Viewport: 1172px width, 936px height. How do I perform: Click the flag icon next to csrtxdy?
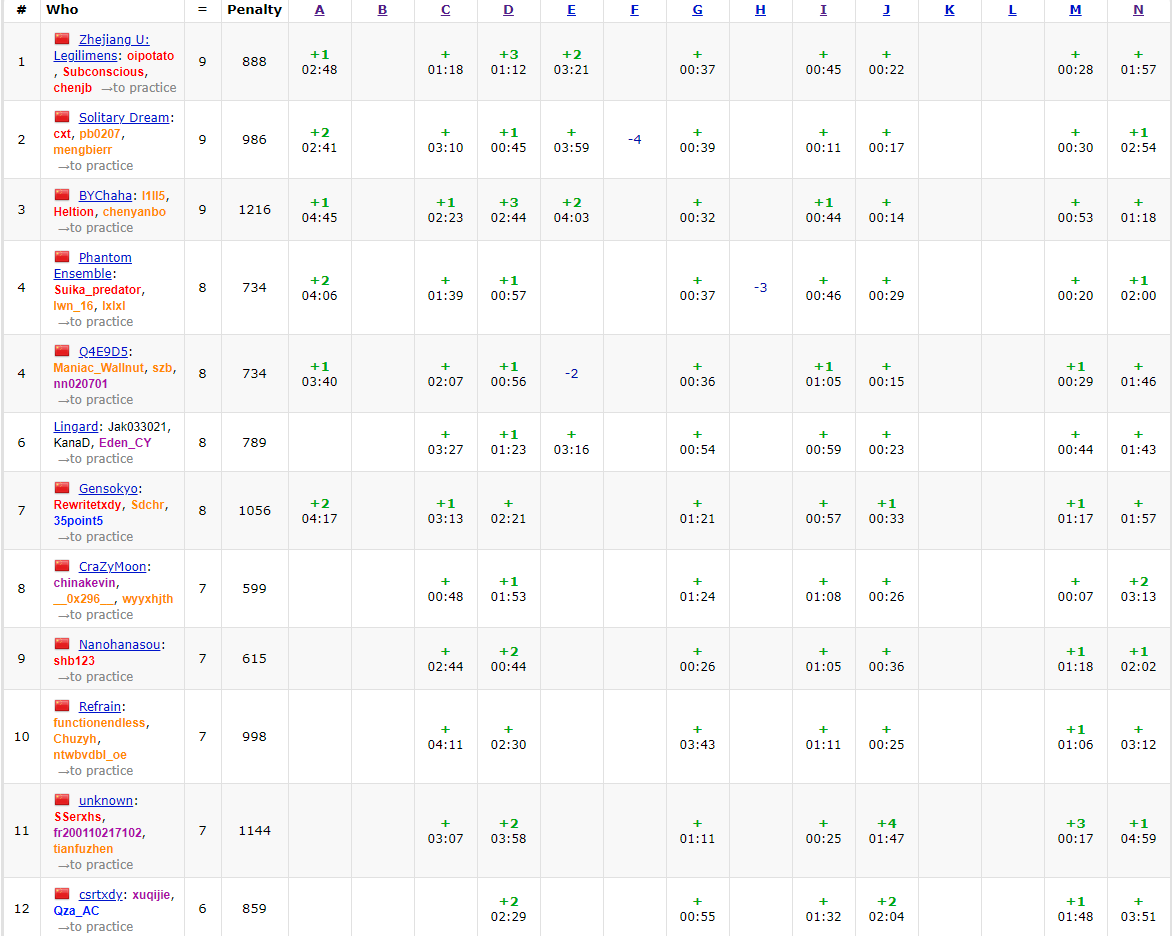pyautogui.click(x=62, y=894)
